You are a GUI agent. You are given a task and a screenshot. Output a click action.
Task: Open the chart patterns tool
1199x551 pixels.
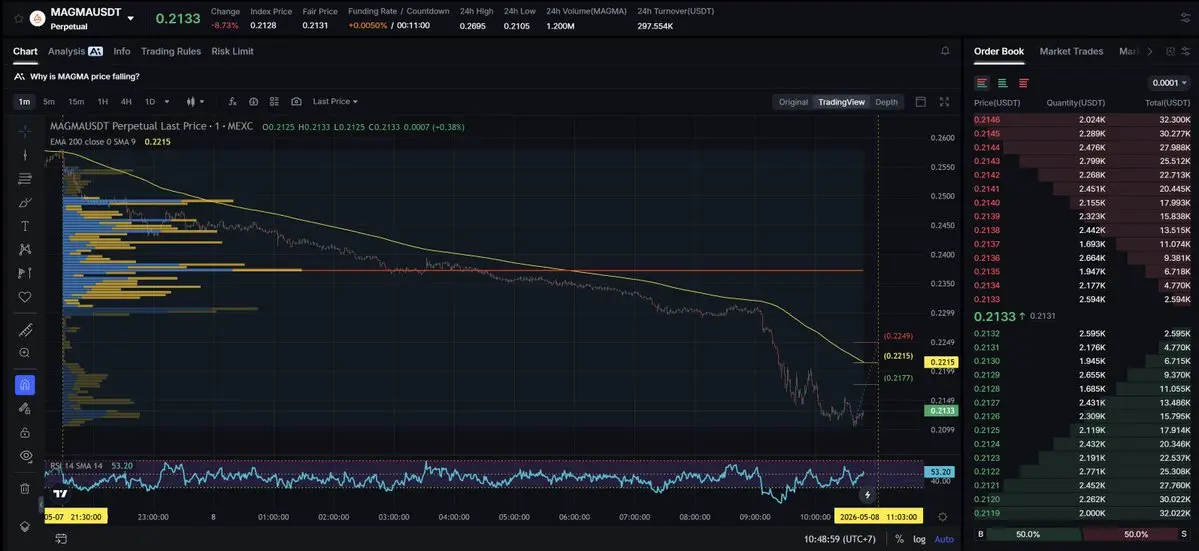pos(24,249)
